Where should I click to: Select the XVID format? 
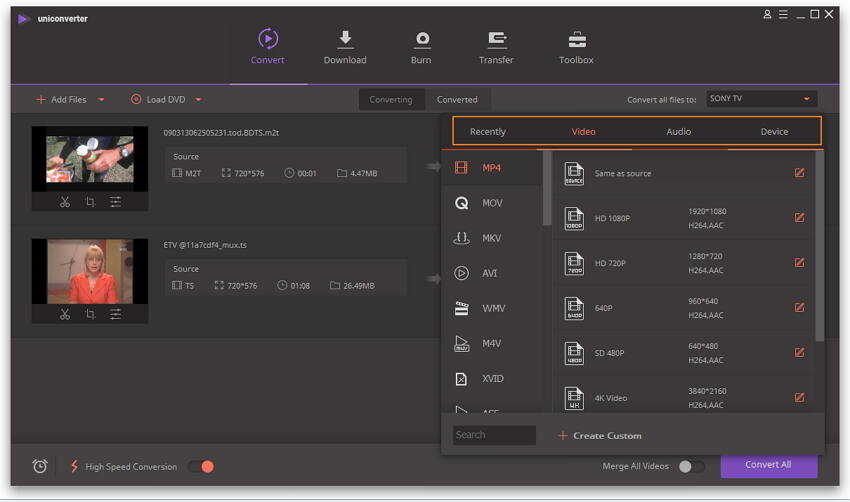(492, 379)
